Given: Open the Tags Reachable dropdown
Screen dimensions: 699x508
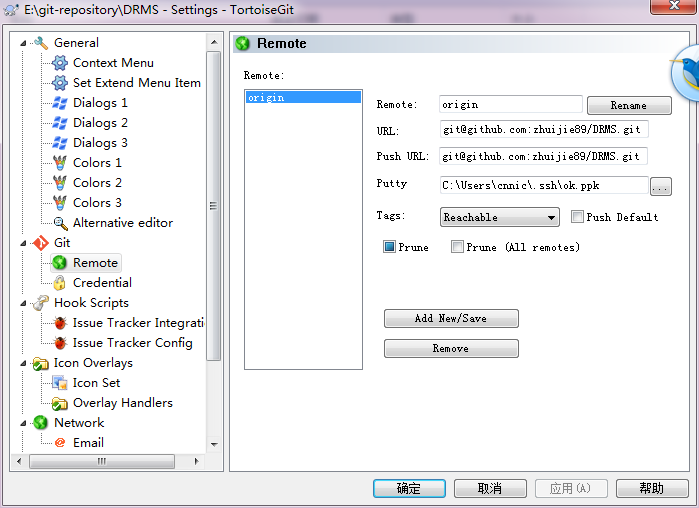Looking at the screenshot, I should point(499,217).
